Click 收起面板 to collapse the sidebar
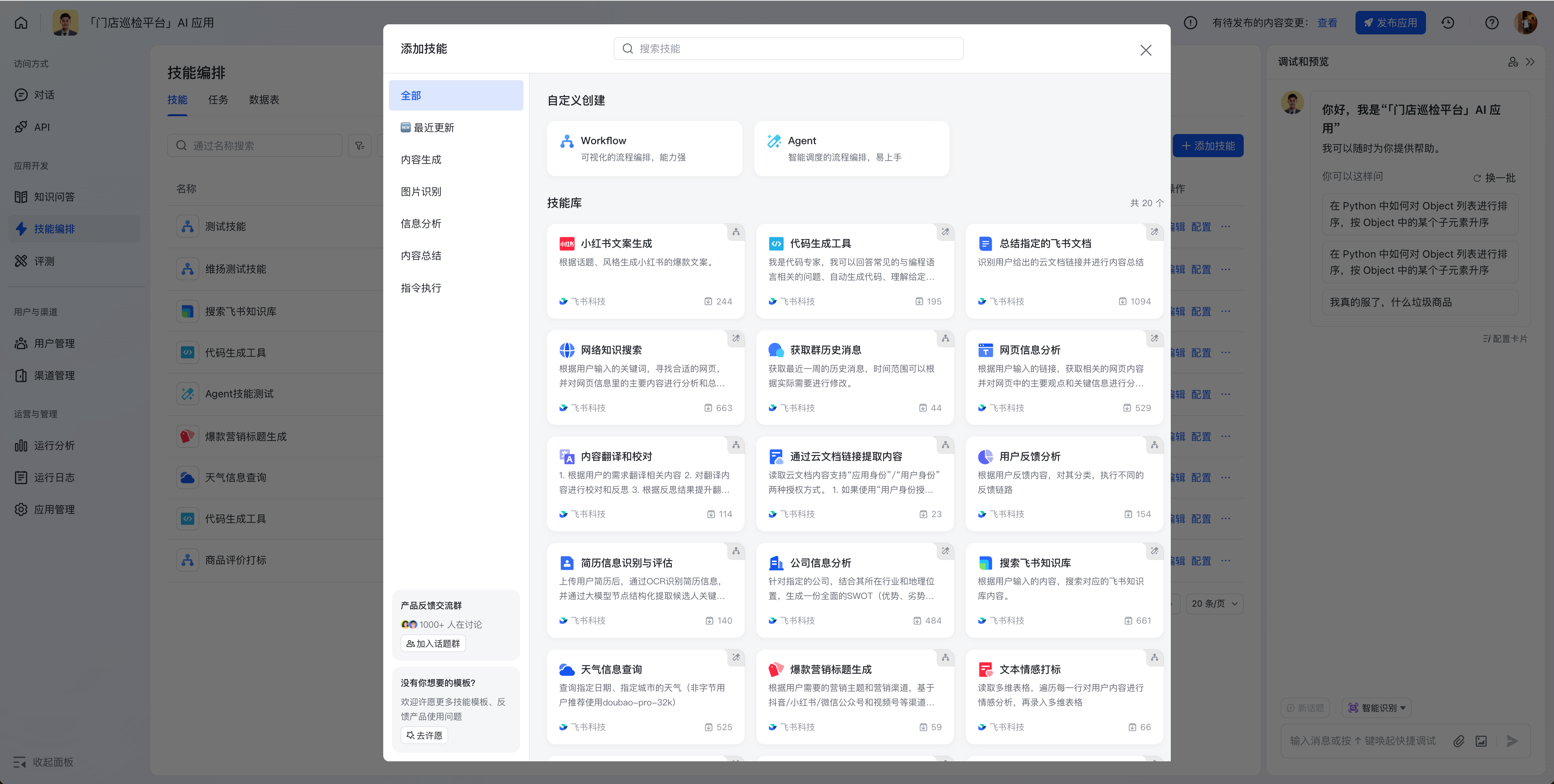This screenshot has height=784, width=1554. 43,762
